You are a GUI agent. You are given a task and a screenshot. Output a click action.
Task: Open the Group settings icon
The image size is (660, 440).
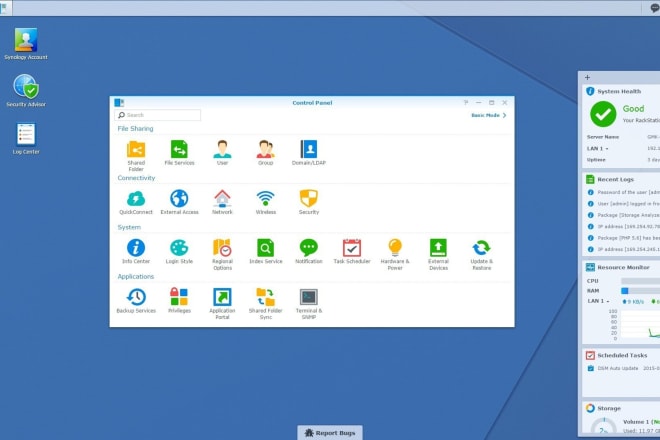click(266, 153)
